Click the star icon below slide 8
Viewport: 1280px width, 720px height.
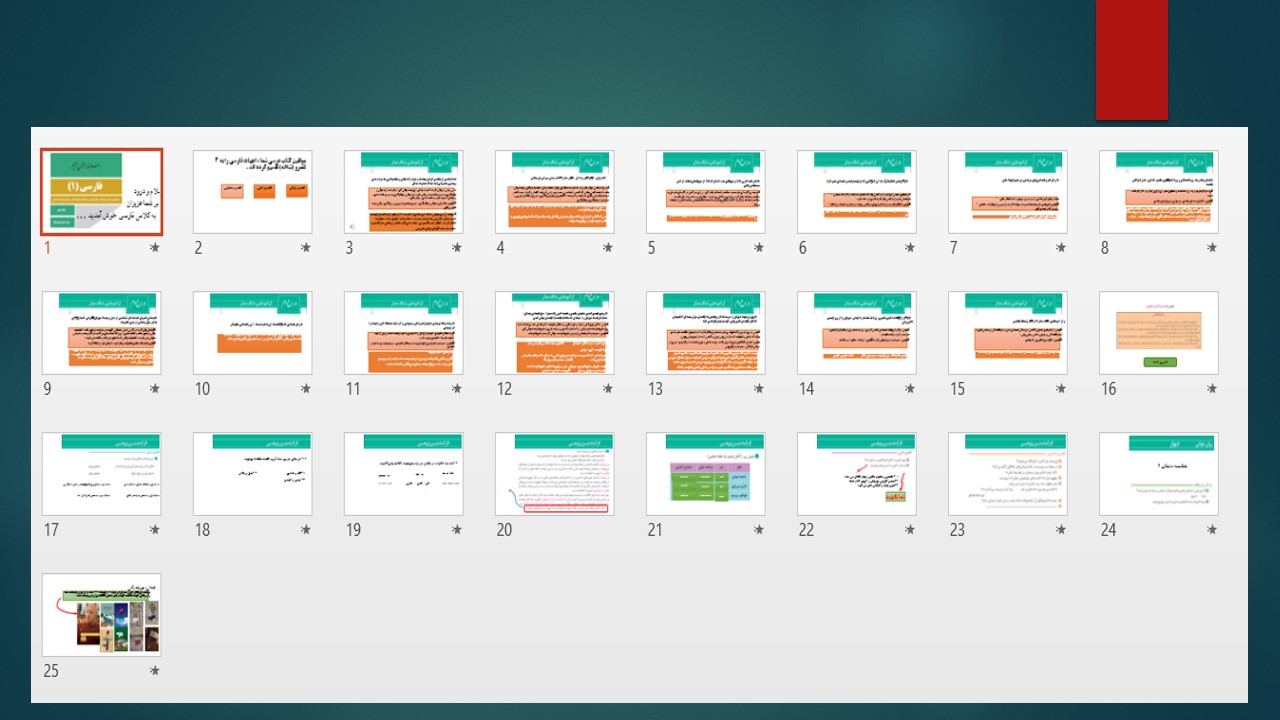click(x=1211, y=248)
